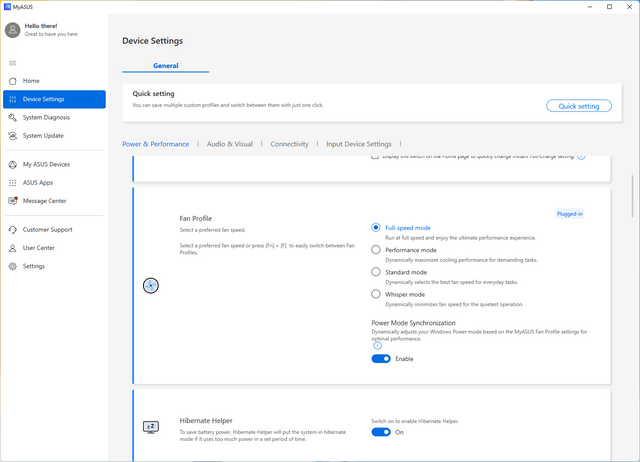Switch to Input Device Settings section
The height and width of the screenshot is (462, 640).
pos(358,144)
